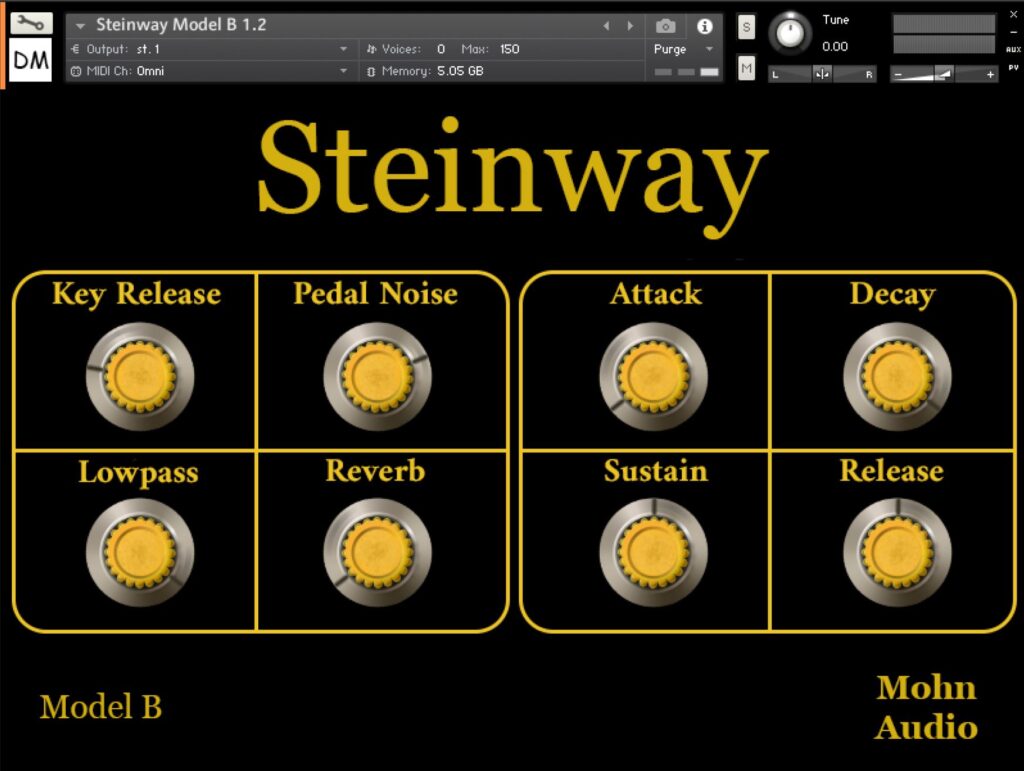Click the Memory icon in the header
The image size is (1024, 771).
pyautogui.click(x=371, y=71)
